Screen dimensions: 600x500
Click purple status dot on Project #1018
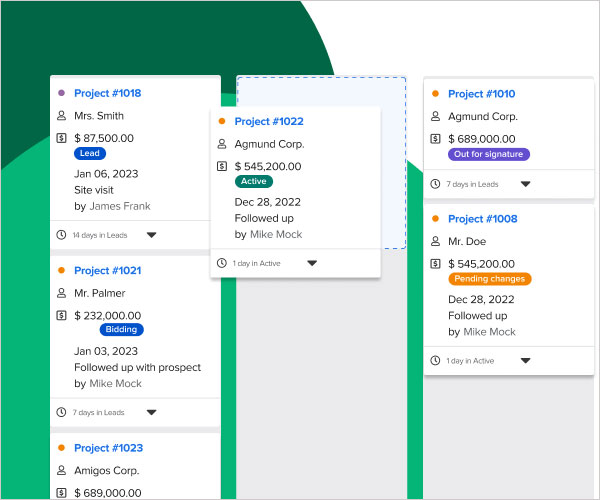[x=61, y=93]
